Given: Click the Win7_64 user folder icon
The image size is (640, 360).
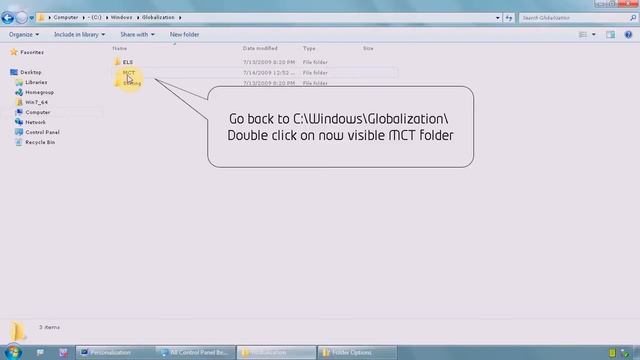Looking at the screenshot, I should (x=19, y=102).
